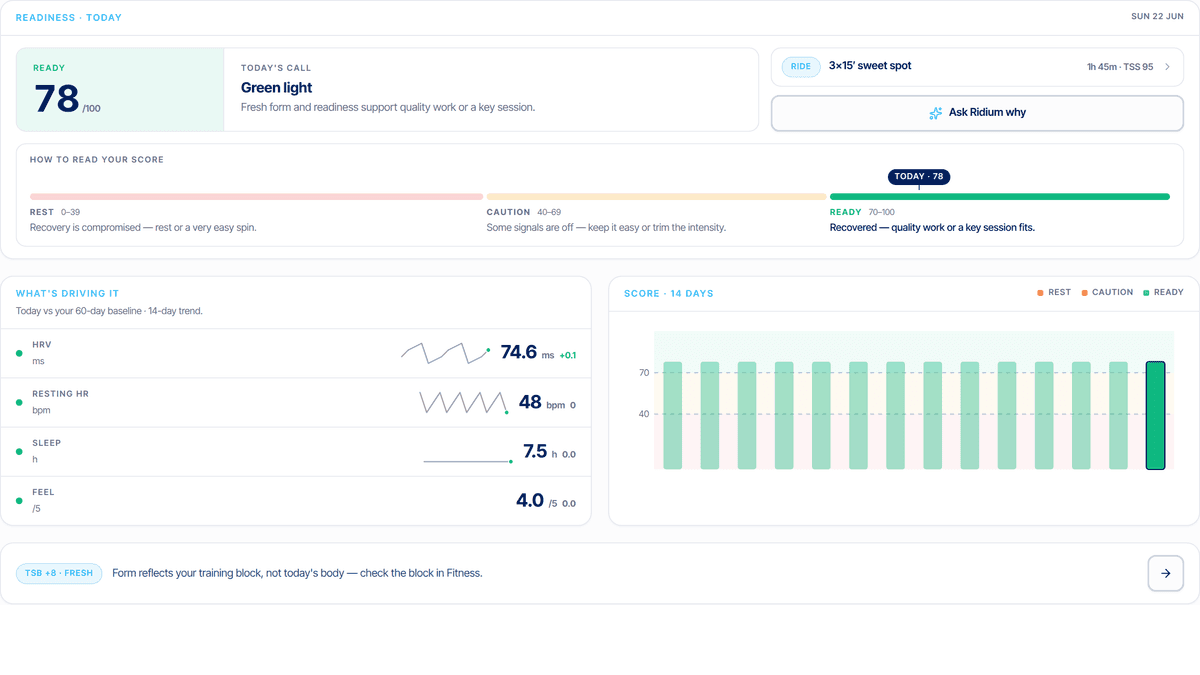
Task: Click the green status dot beside Sleep
Action: tap(19, 451)
